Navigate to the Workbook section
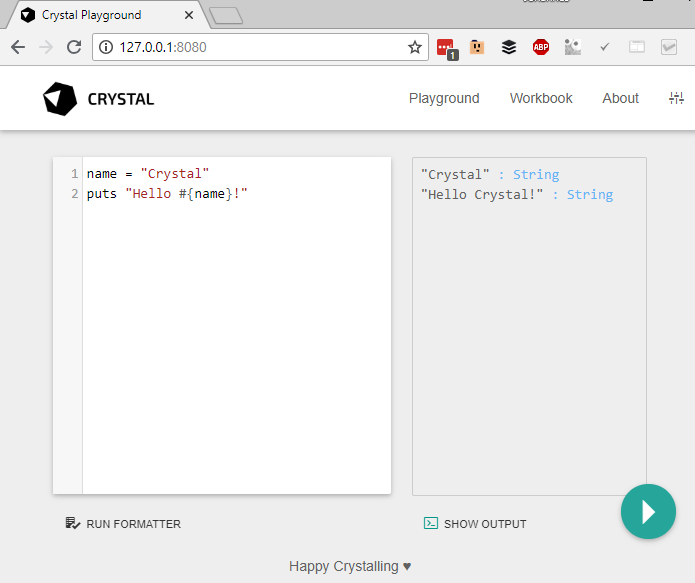 click(x=541, y=98)
